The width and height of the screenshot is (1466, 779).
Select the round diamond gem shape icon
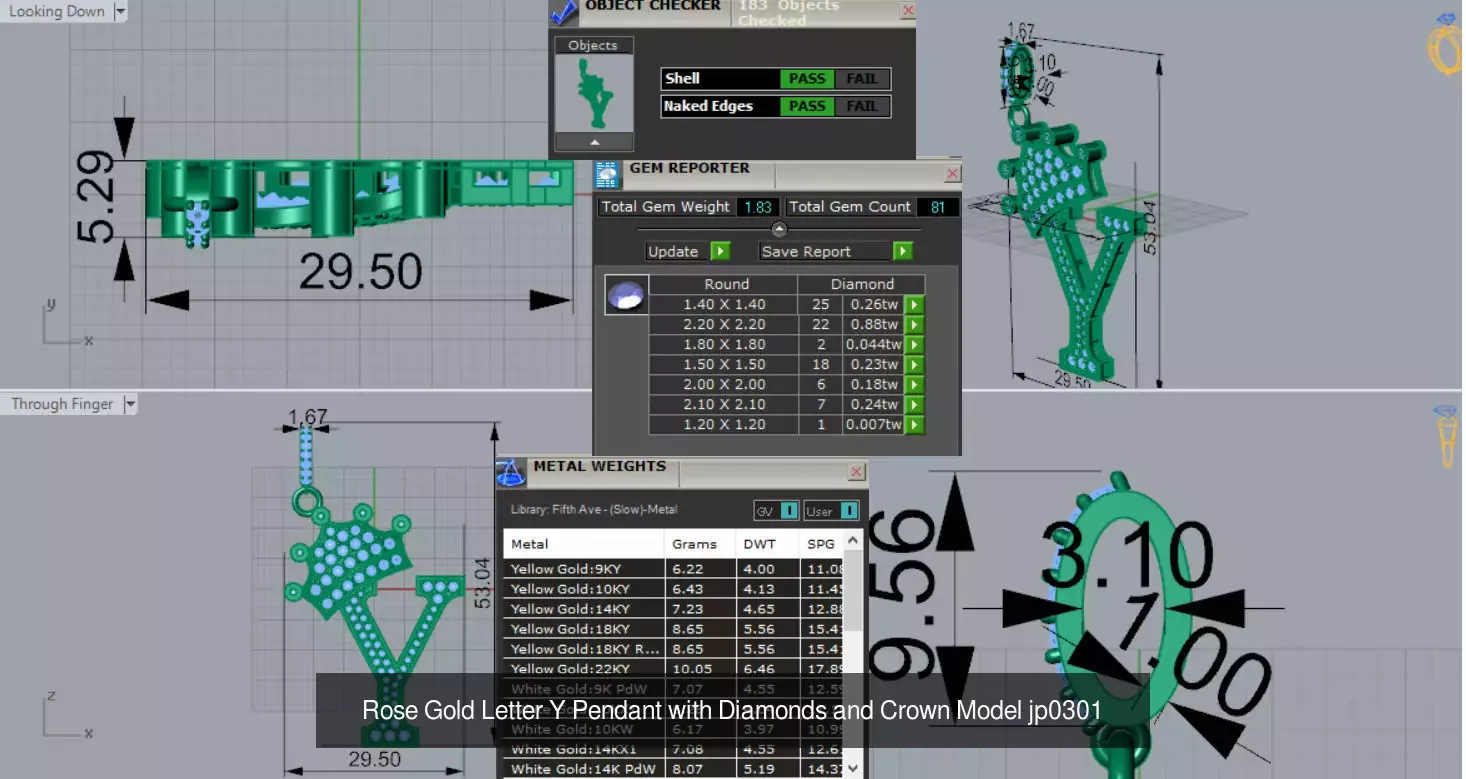click(x=626, y=297)
